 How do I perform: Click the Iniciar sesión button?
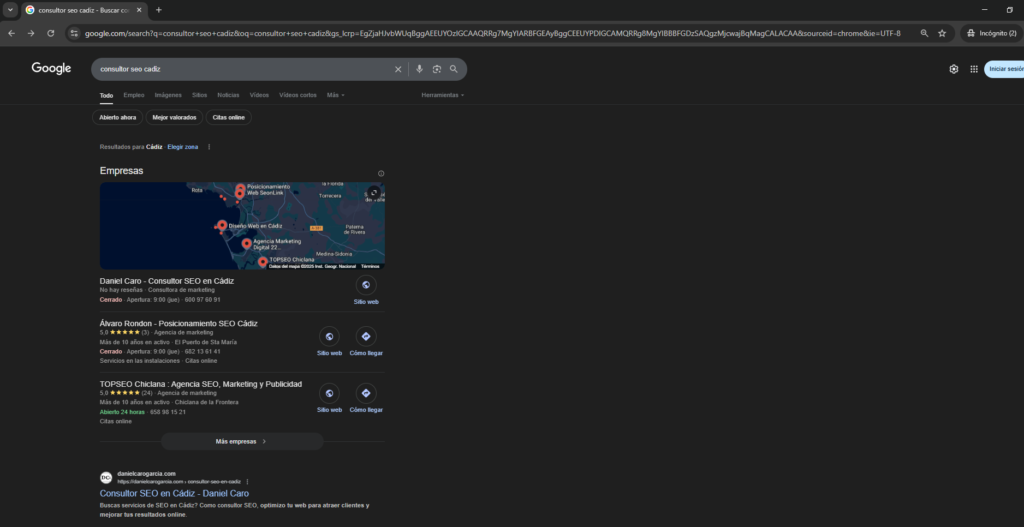tap(1004, 69)
